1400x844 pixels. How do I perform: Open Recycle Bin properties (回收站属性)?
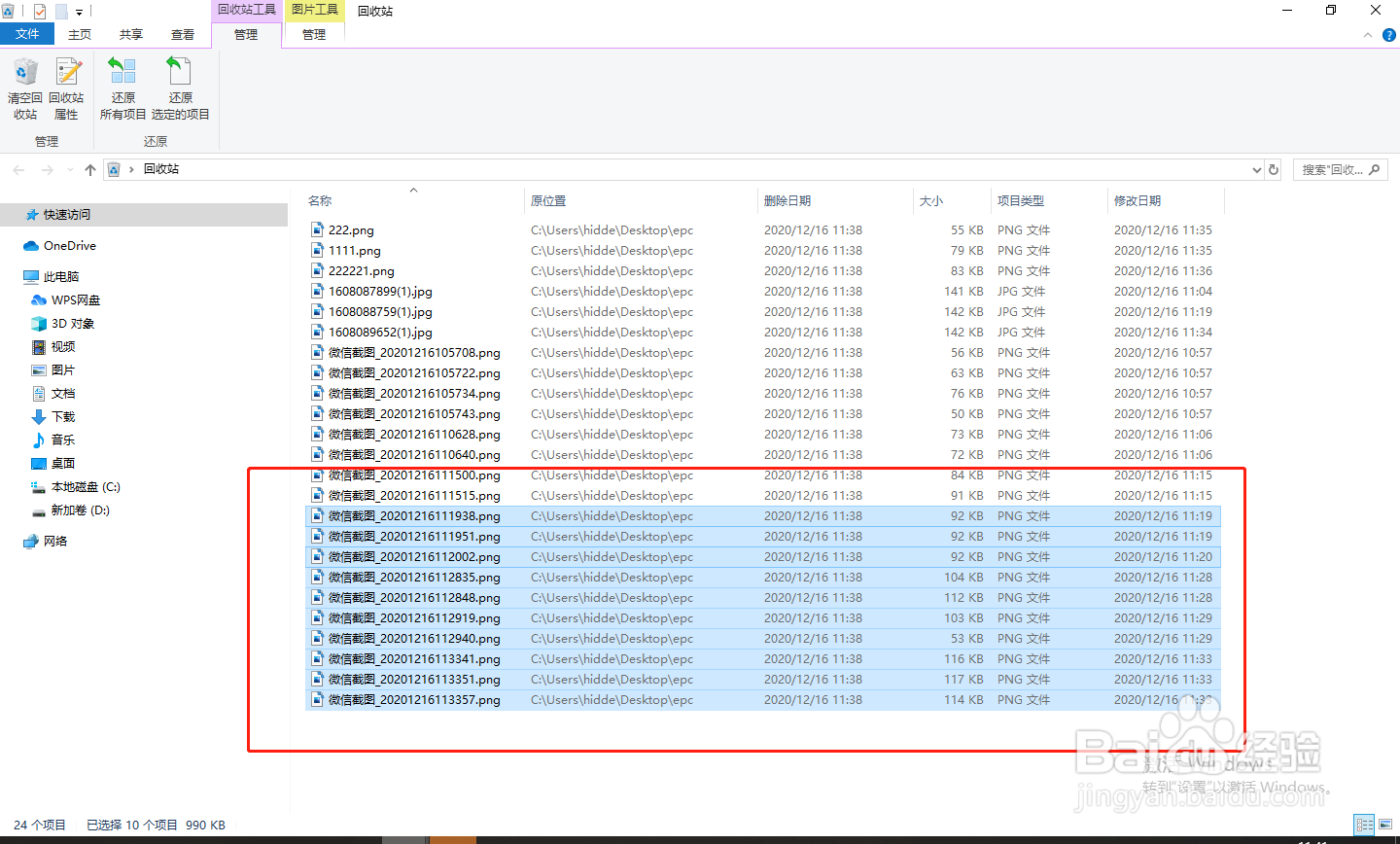pos(66,88)
